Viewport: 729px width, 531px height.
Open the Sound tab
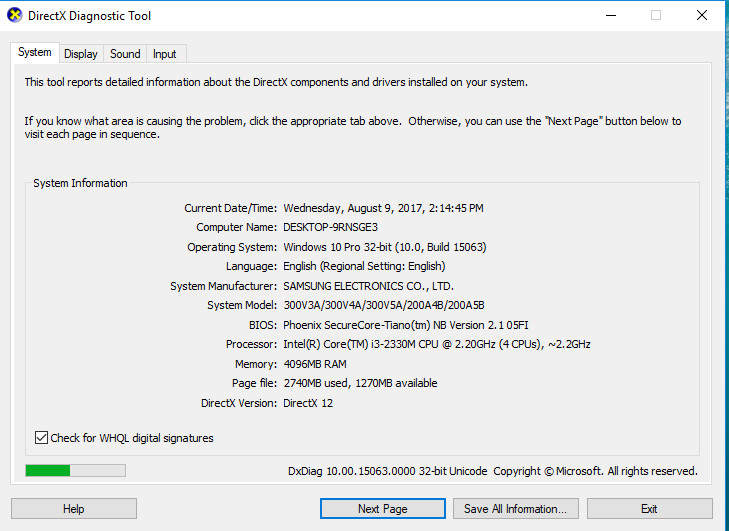click(125, 54)
